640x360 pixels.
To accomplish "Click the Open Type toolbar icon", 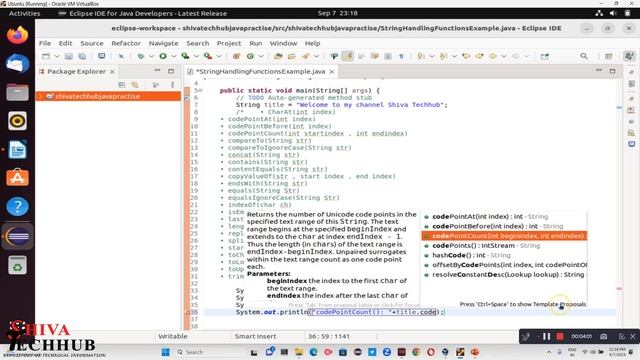I will [x=278, y=56].
